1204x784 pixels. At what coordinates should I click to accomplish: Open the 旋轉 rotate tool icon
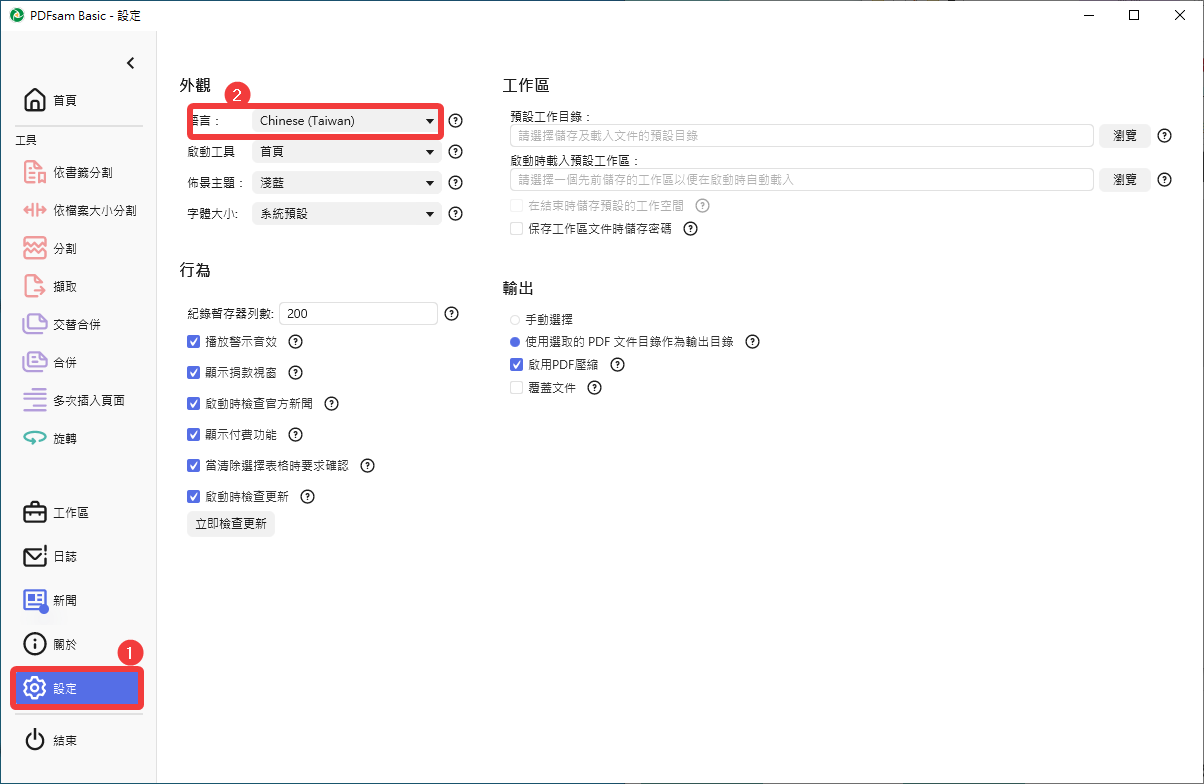point(35,438)
